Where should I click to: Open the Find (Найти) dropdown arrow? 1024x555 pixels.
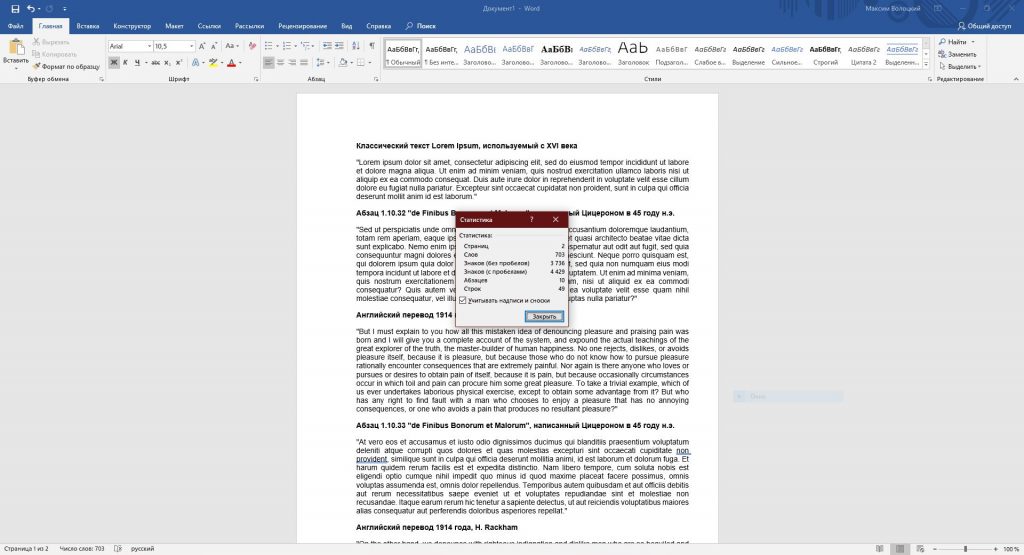973,42
